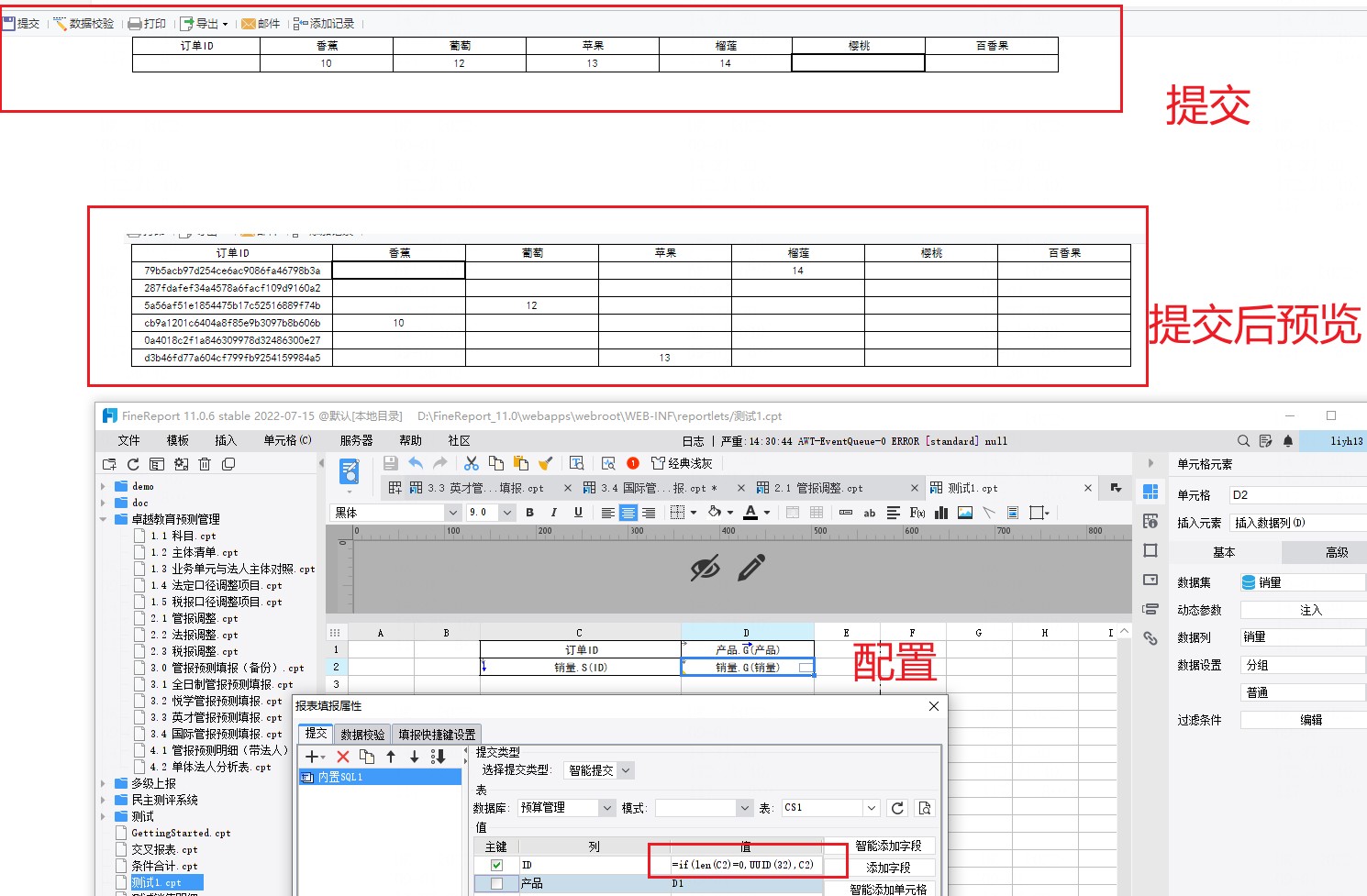The image size is (1367, 896).
Task: Click the insert image icon
Action: [965, 513]
